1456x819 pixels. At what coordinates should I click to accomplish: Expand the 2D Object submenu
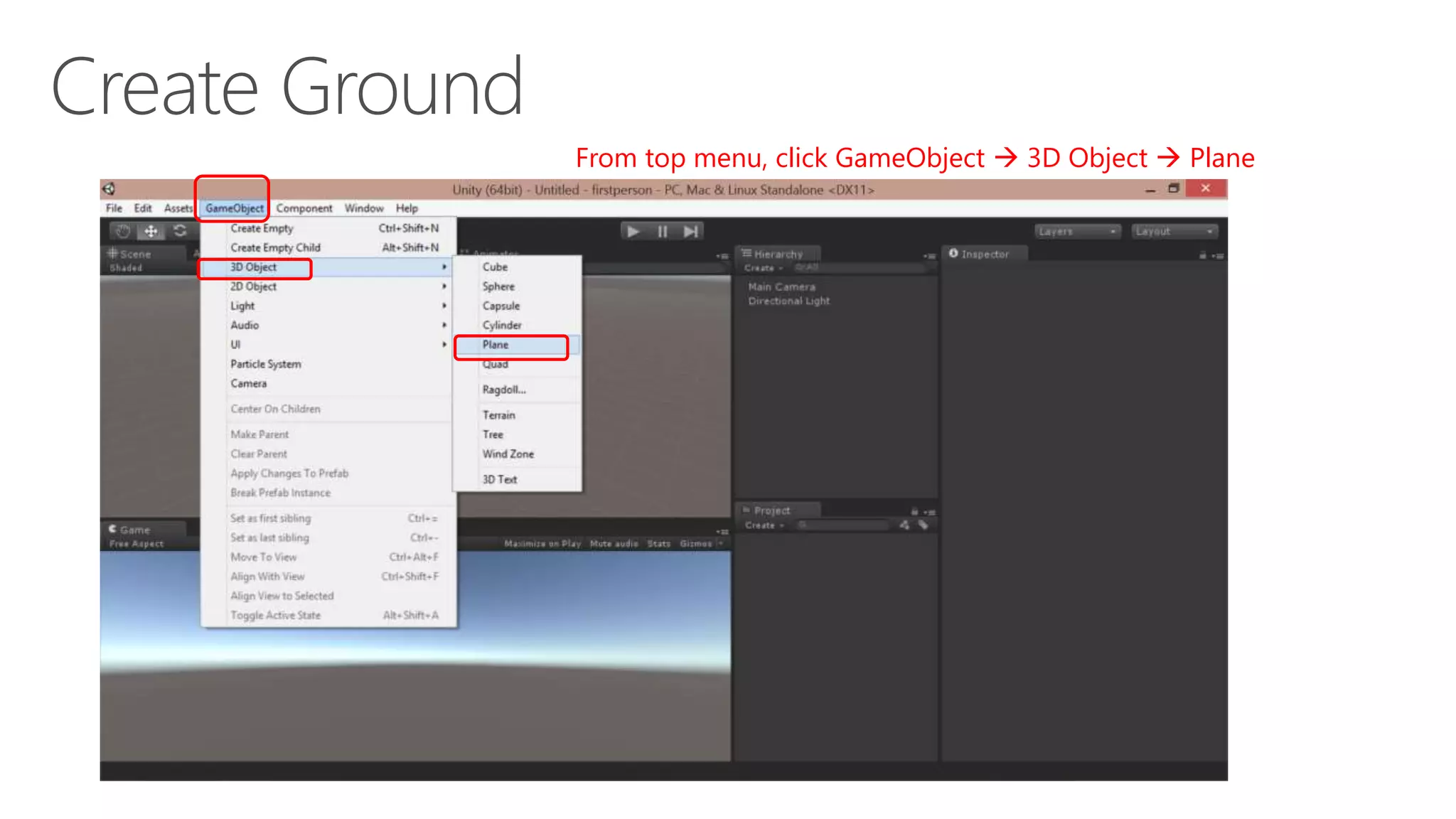point(327,287)
